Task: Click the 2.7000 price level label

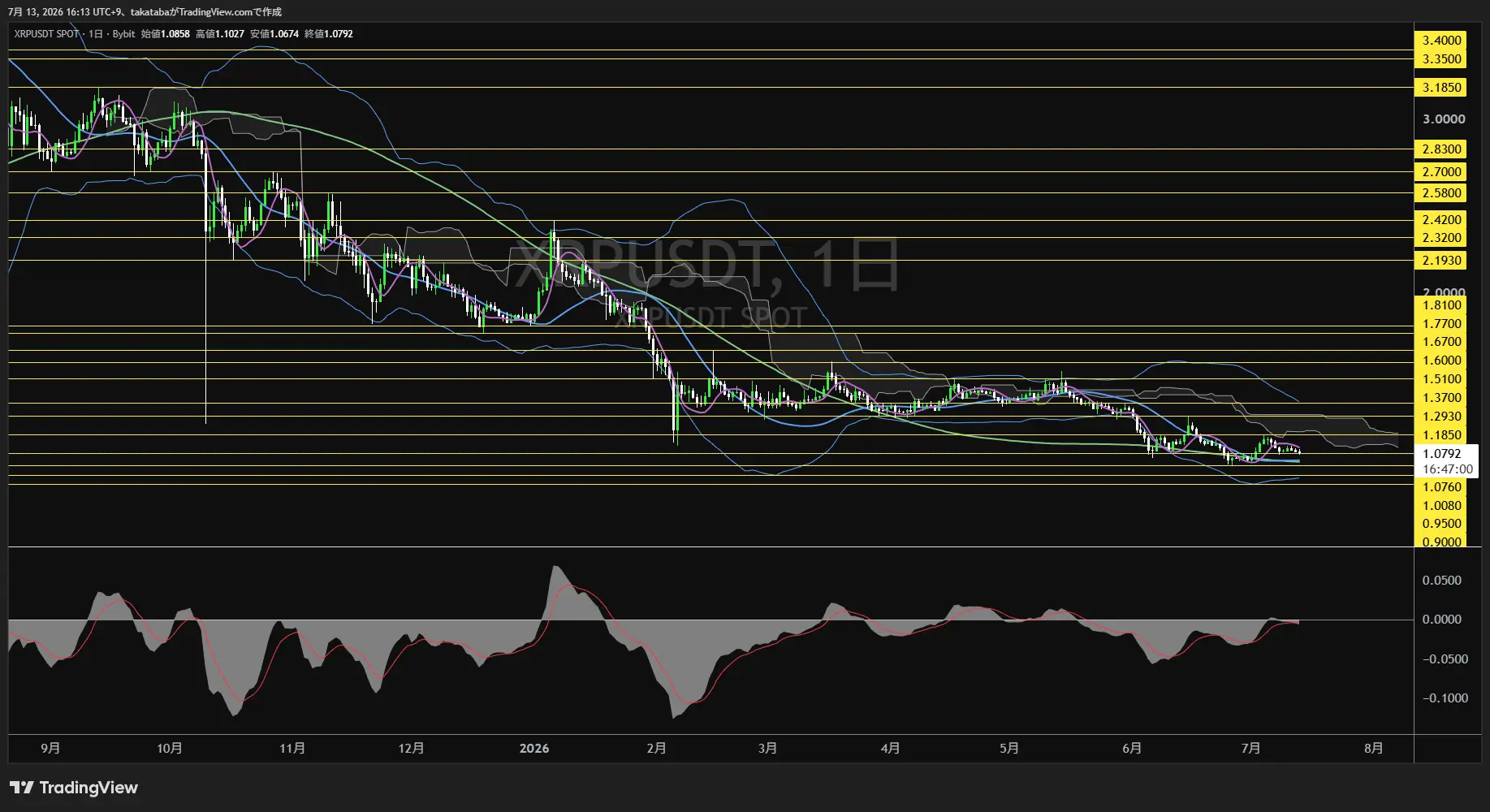Action: point(1442,172)
